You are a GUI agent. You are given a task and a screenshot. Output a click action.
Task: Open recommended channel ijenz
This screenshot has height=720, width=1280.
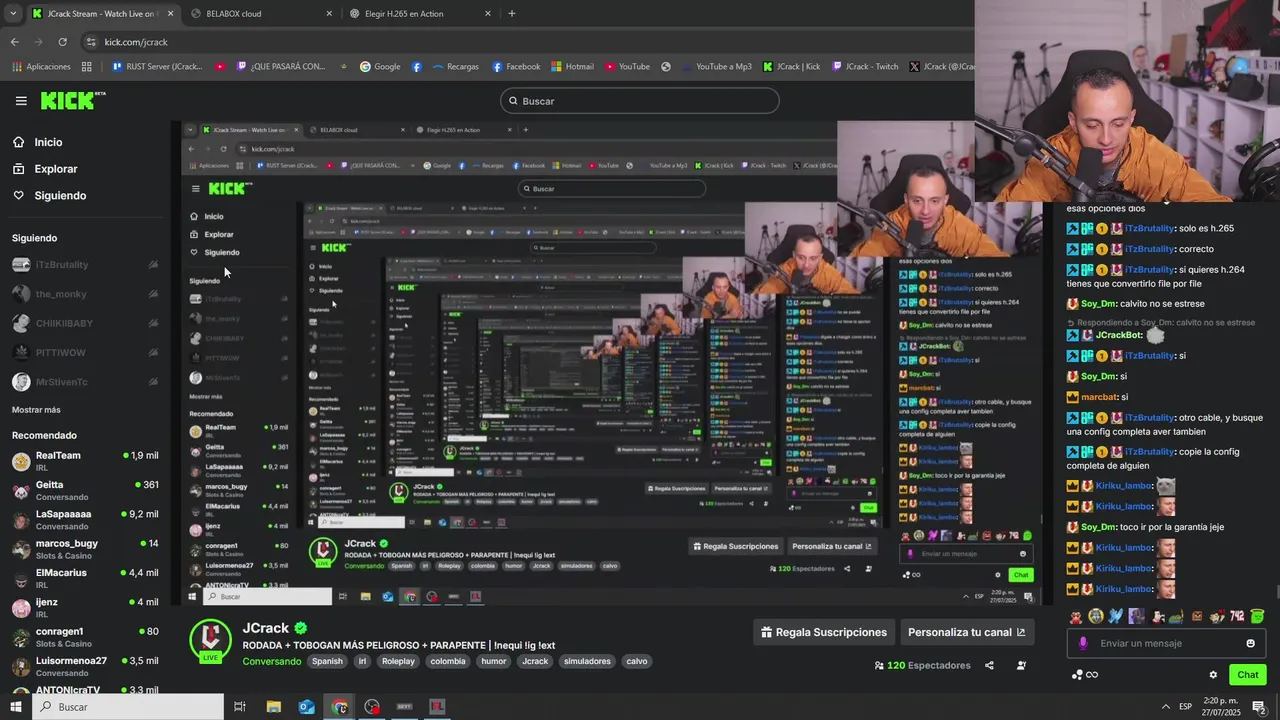85,608
